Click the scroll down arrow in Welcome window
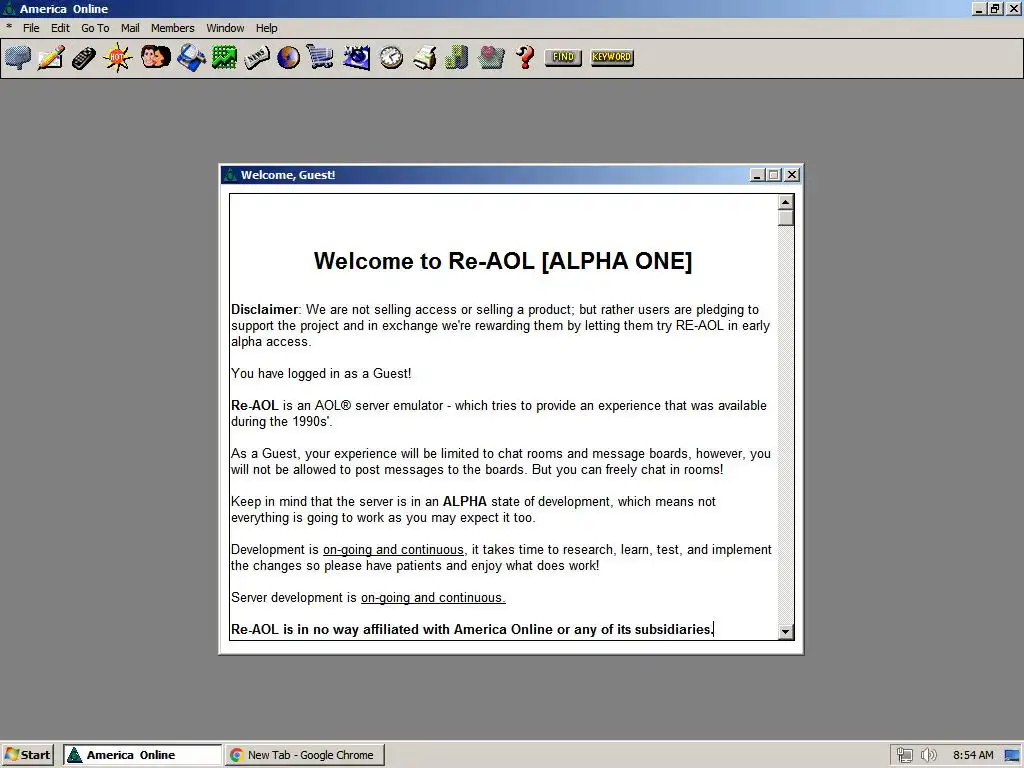Image resolution: width=1024 pixels, height=768 pixels. 786,632
